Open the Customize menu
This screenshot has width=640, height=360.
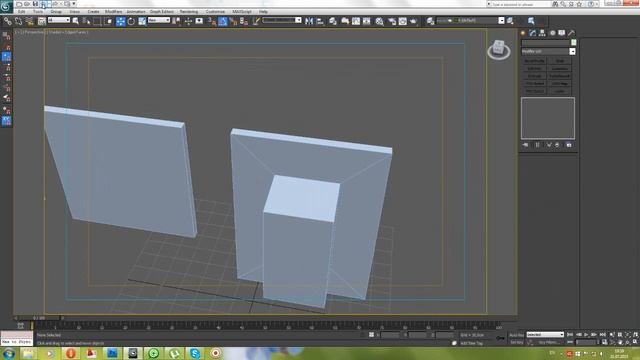point(216,12)
